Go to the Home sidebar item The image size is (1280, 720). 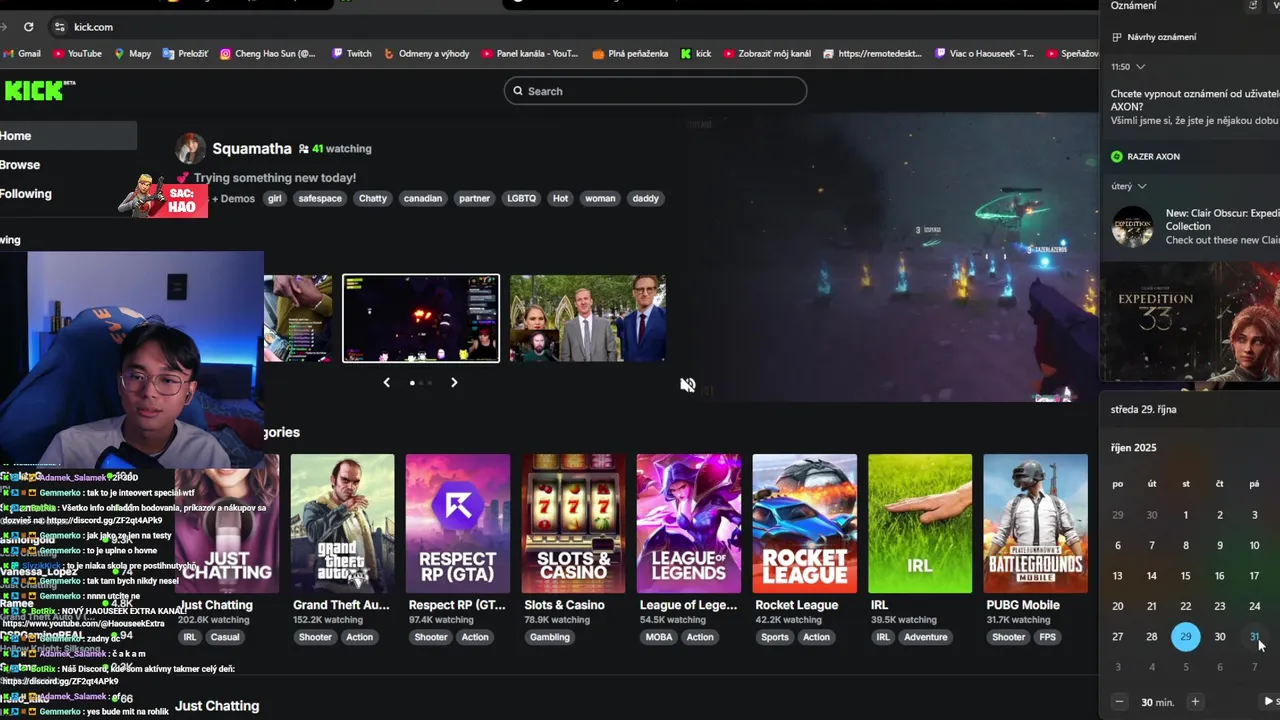[68, 136]
